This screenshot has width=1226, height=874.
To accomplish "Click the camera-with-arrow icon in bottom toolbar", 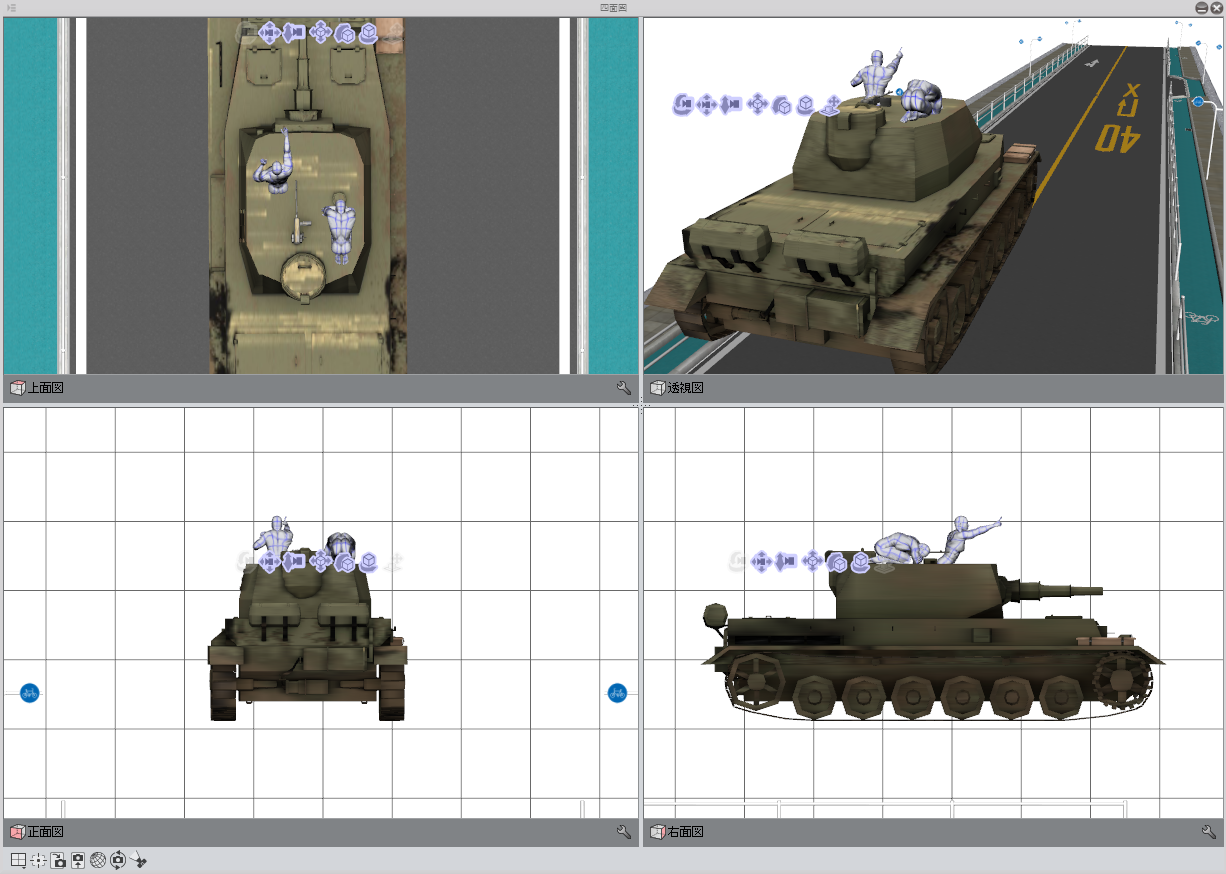I will pyautogui.click(x=57, y=860).
